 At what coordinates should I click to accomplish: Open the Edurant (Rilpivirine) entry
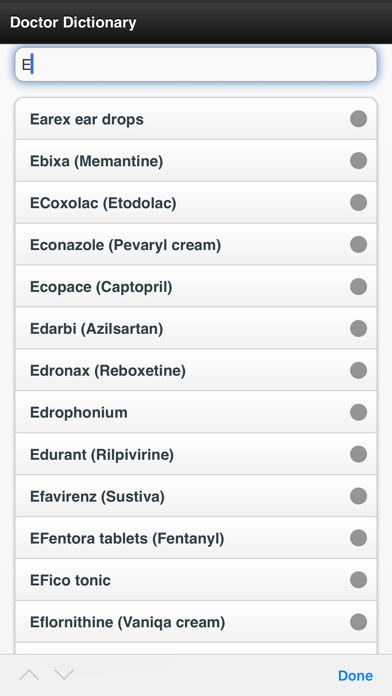pos(196,454)
